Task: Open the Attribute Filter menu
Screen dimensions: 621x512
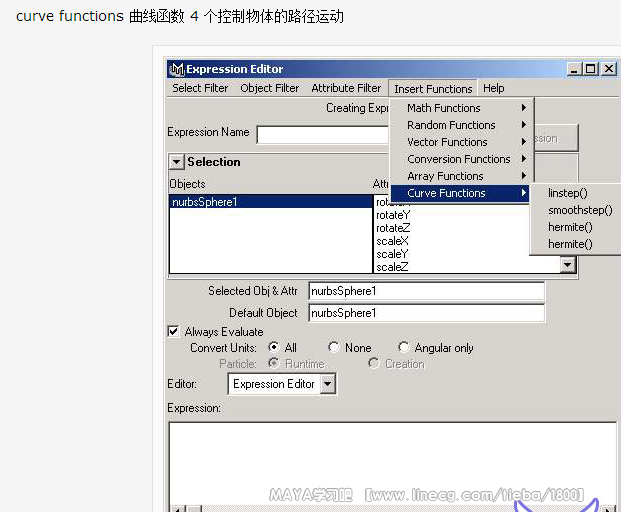Action: click(x=346, y=88)
